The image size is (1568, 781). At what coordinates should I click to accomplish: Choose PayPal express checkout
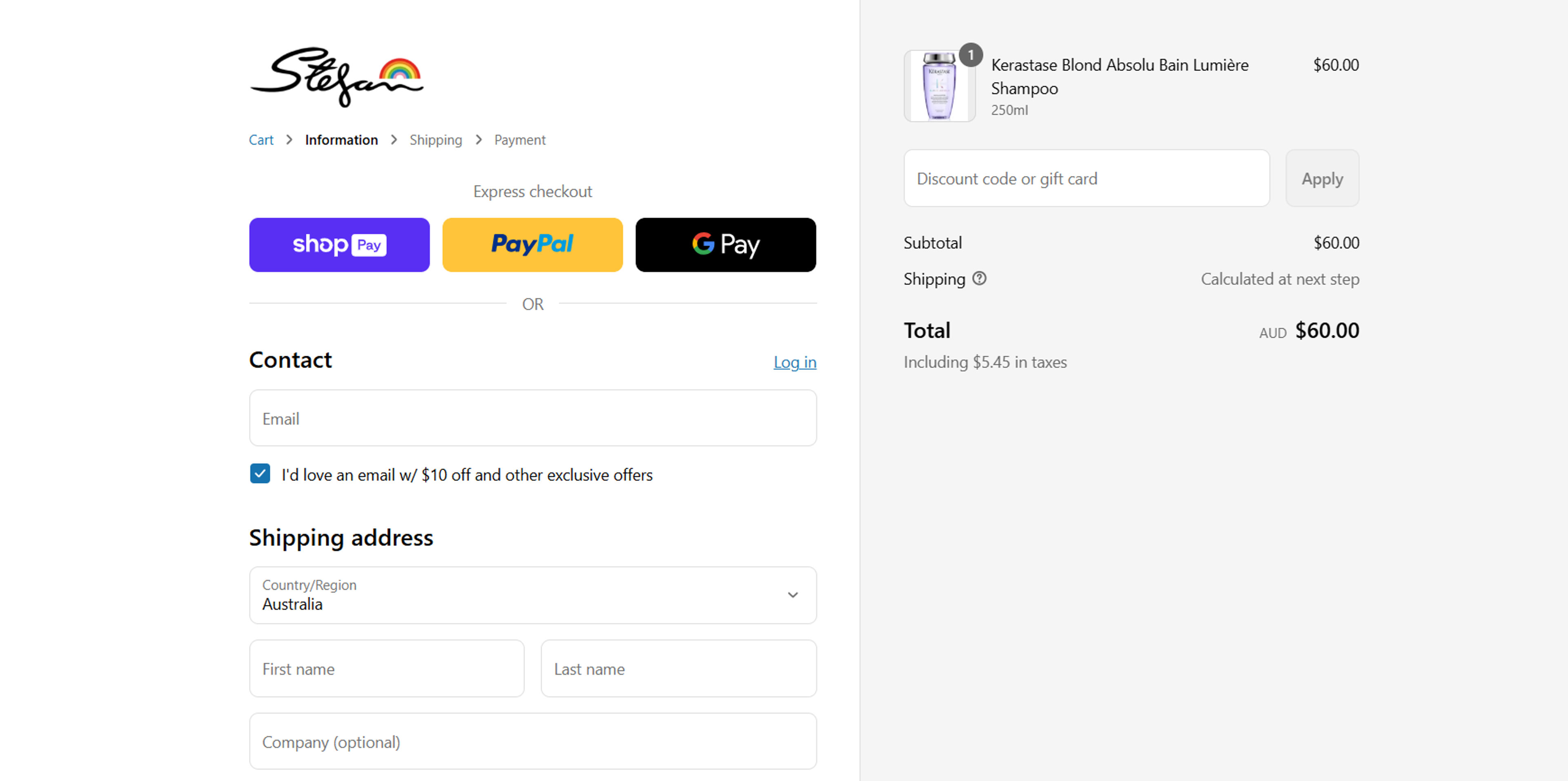coord(532,245)
